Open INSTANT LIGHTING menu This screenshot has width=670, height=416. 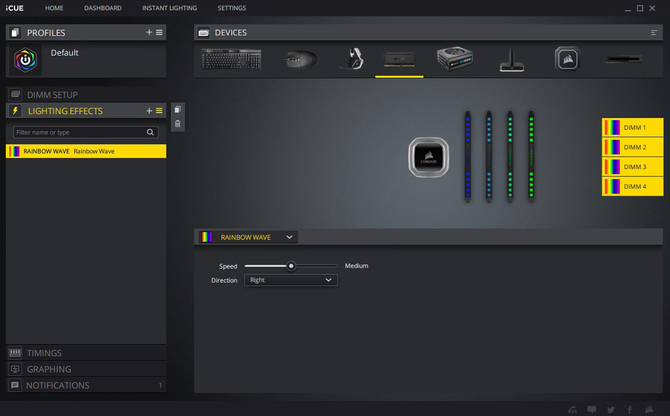[x=170, y=8]
